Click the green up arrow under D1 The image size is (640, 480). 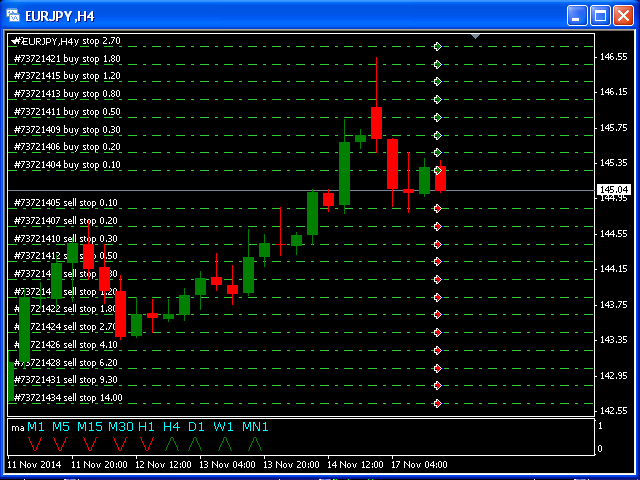pos(197,443)
